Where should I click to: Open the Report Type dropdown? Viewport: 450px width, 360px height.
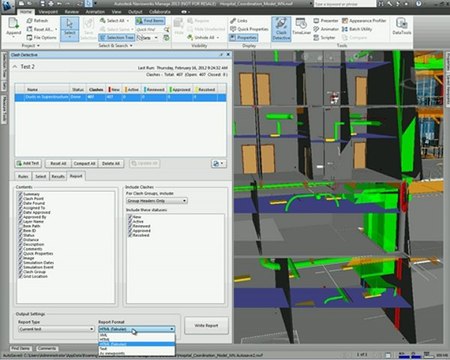(x=56, y=329)
